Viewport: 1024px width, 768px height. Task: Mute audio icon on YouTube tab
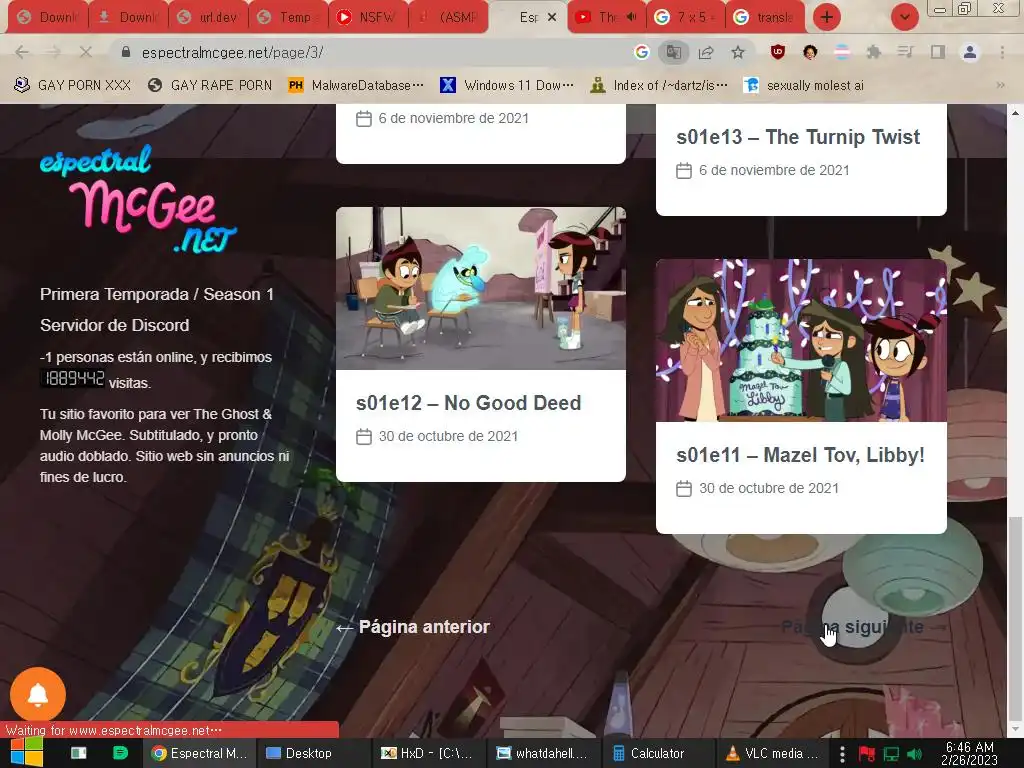[x=631, y=17]
